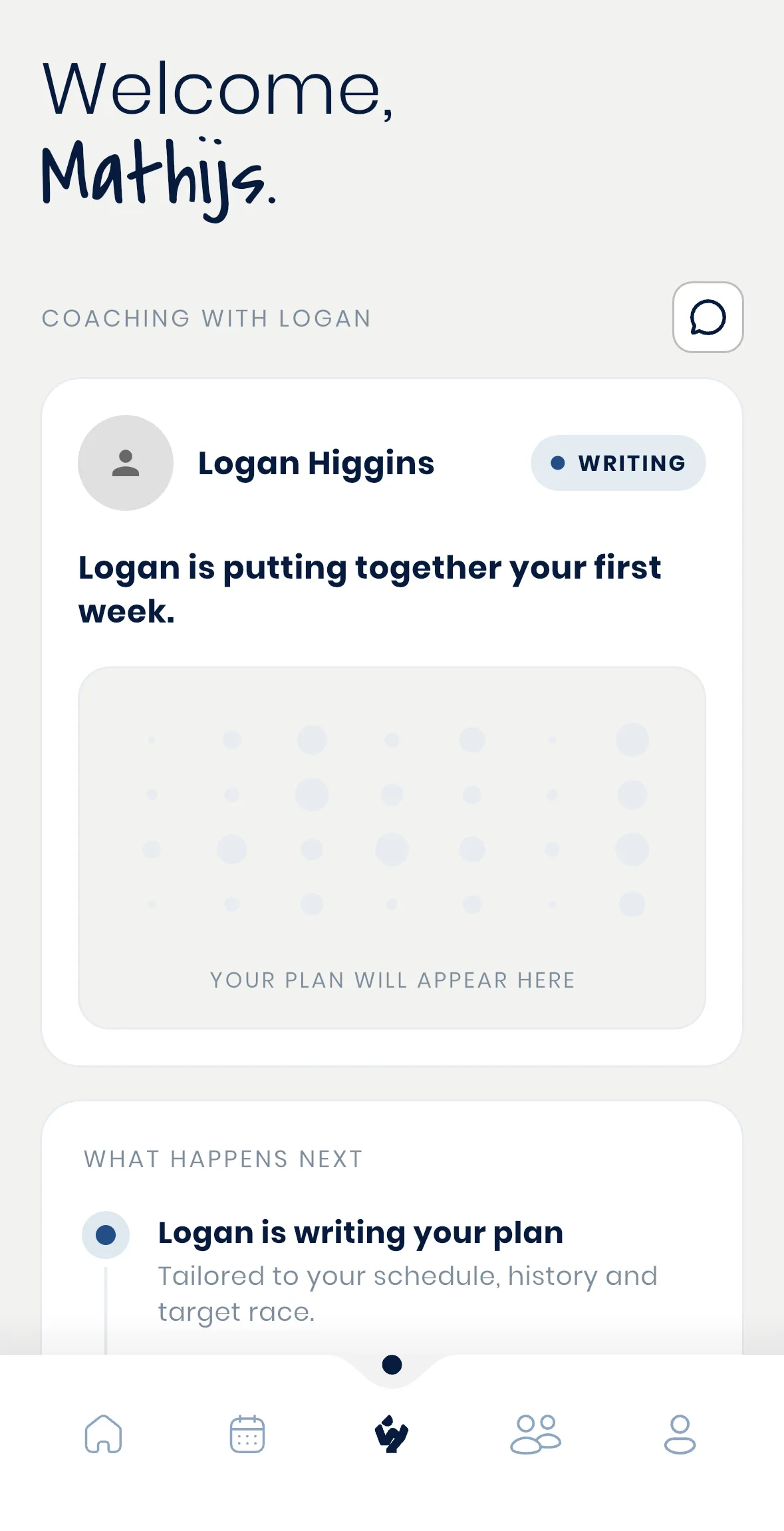Select the blue step indicator dot
Screen dimensions: 784x1531
coord(106,1235)
